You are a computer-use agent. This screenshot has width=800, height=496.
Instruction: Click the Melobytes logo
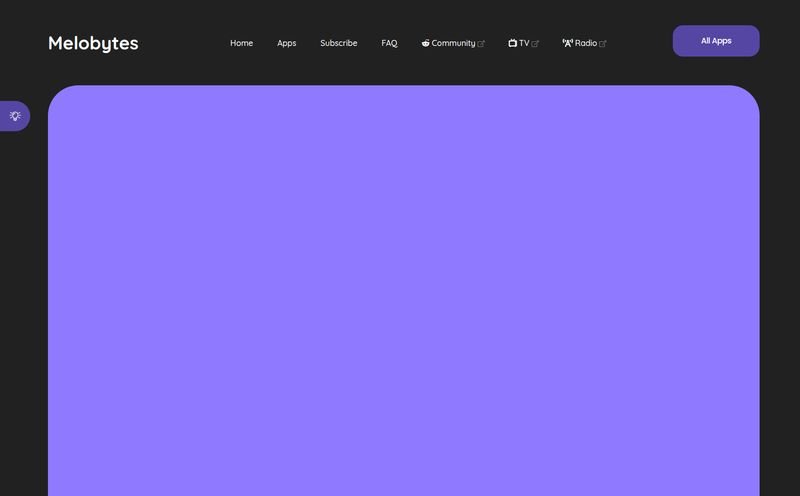(x=93, y=43)
